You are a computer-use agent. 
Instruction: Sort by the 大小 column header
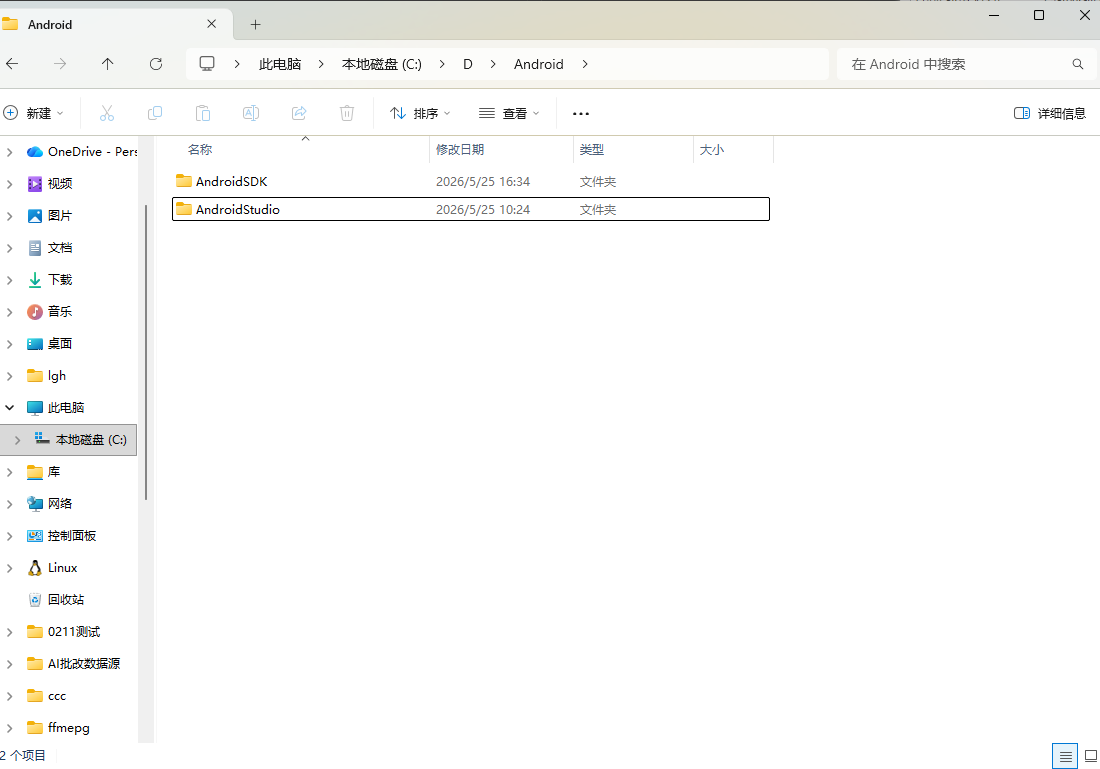point(711,149)
